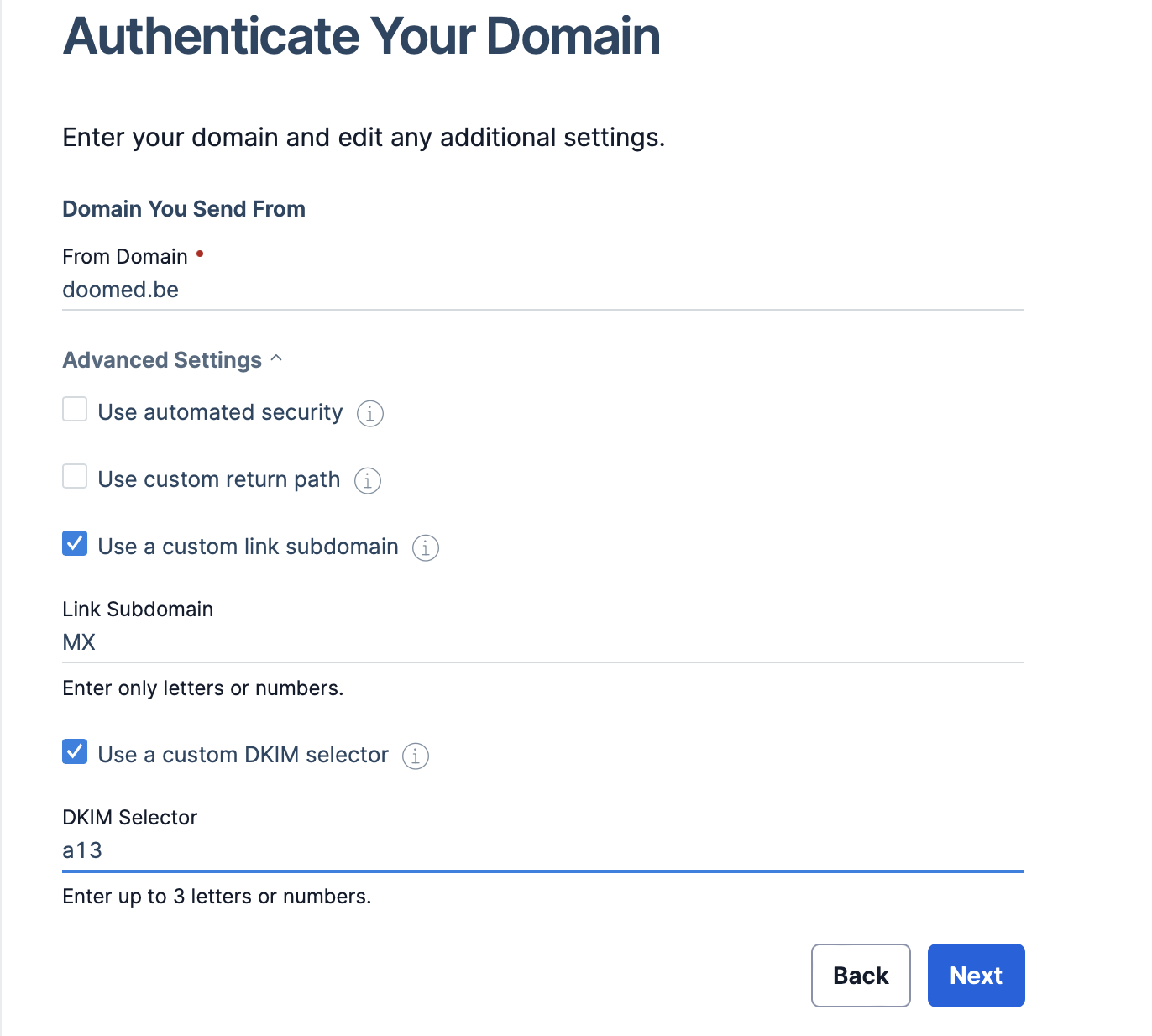Collapse the Advanced Settings section
The image size is (1152, 1036).
(172, 360)
